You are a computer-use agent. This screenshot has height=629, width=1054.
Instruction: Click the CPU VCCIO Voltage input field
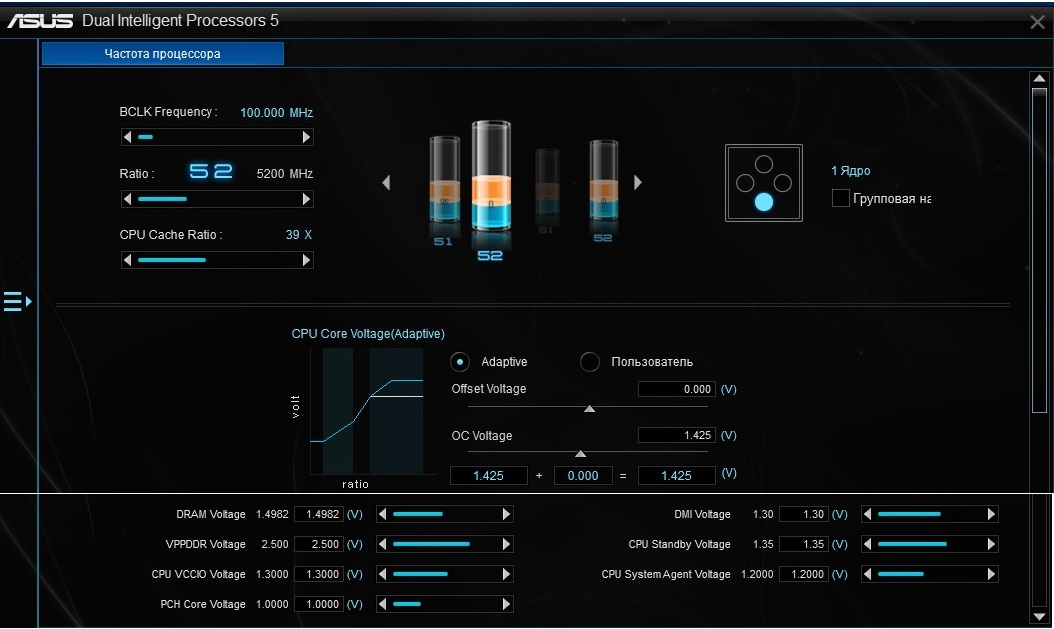(319, 574)
